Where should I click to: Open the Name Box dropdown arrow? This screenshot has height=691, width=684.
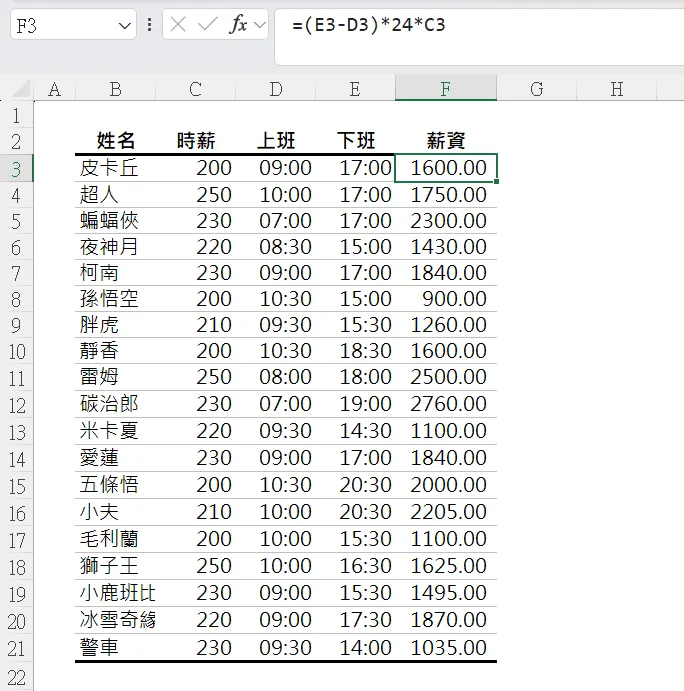[125, 26]
